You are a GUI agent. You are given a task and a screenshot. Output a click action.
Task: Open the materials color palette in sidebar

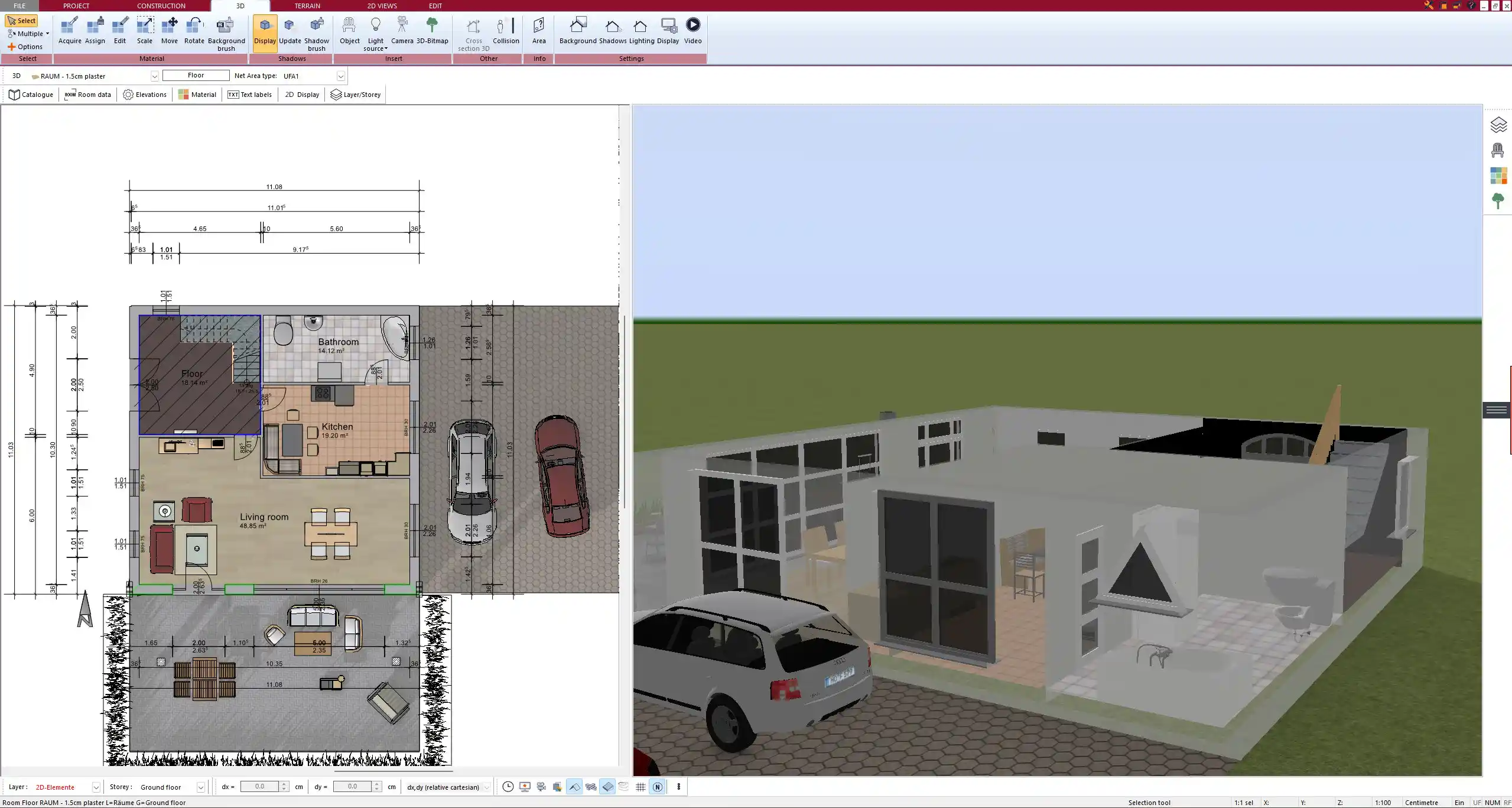click(1498, 176)
